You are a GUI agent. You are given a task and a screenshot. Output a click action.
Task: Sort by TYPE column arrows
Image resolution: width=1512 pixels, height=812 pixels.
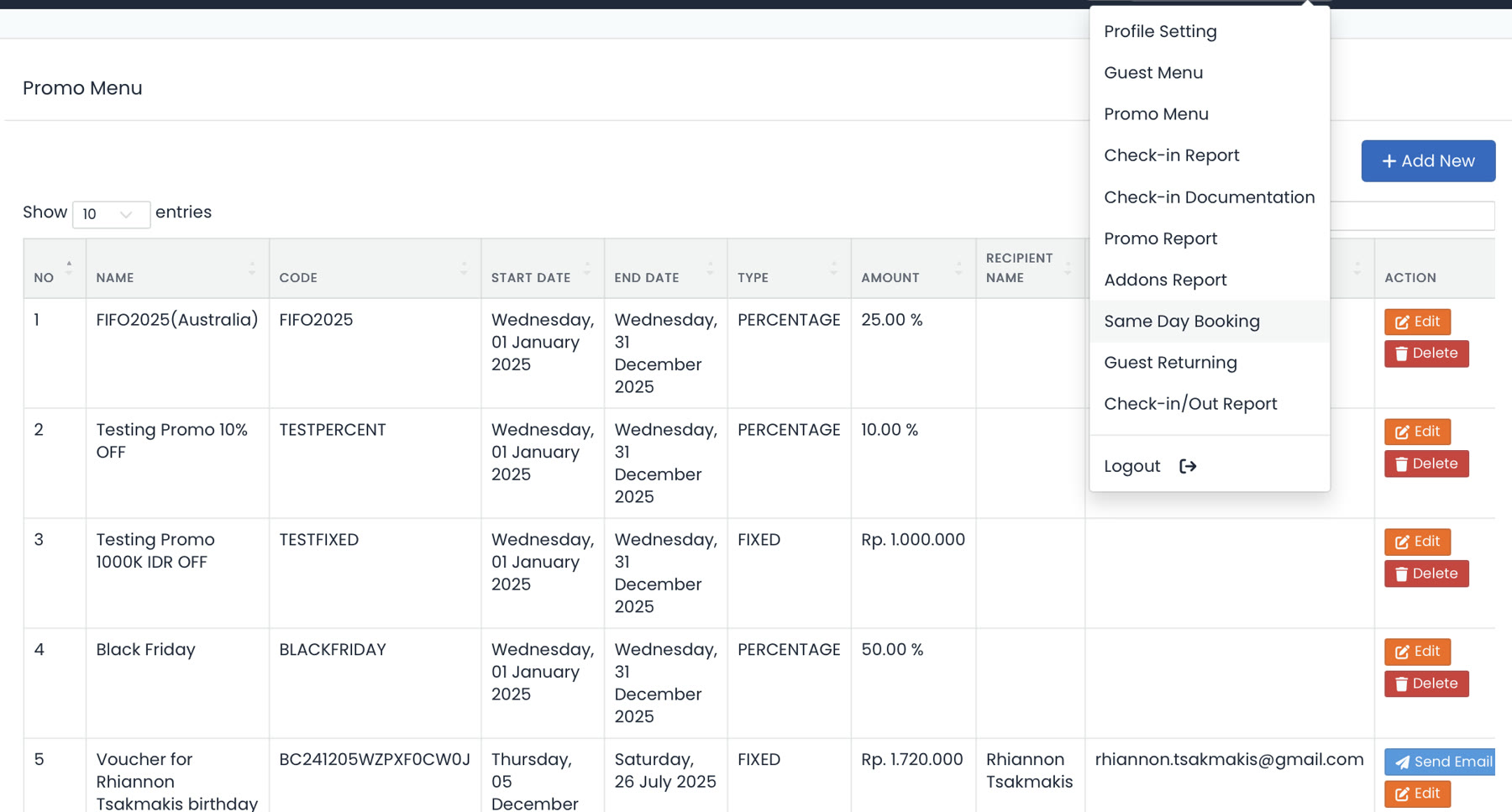[x=833, y=269]
